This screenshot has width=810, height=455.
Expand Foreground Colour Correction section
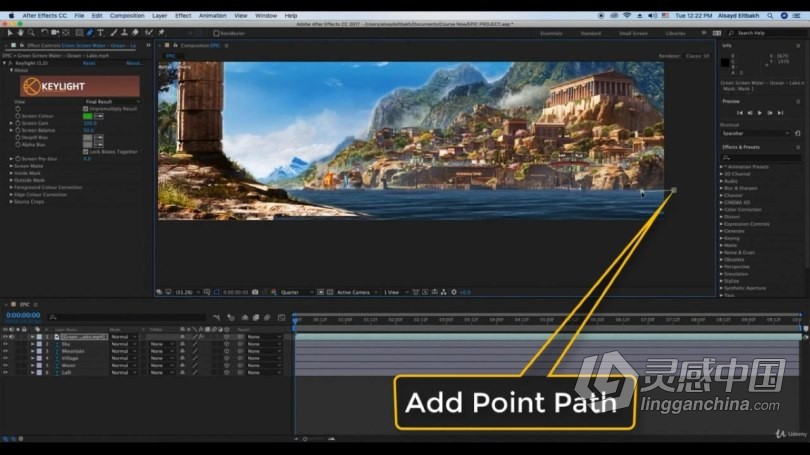11,187
